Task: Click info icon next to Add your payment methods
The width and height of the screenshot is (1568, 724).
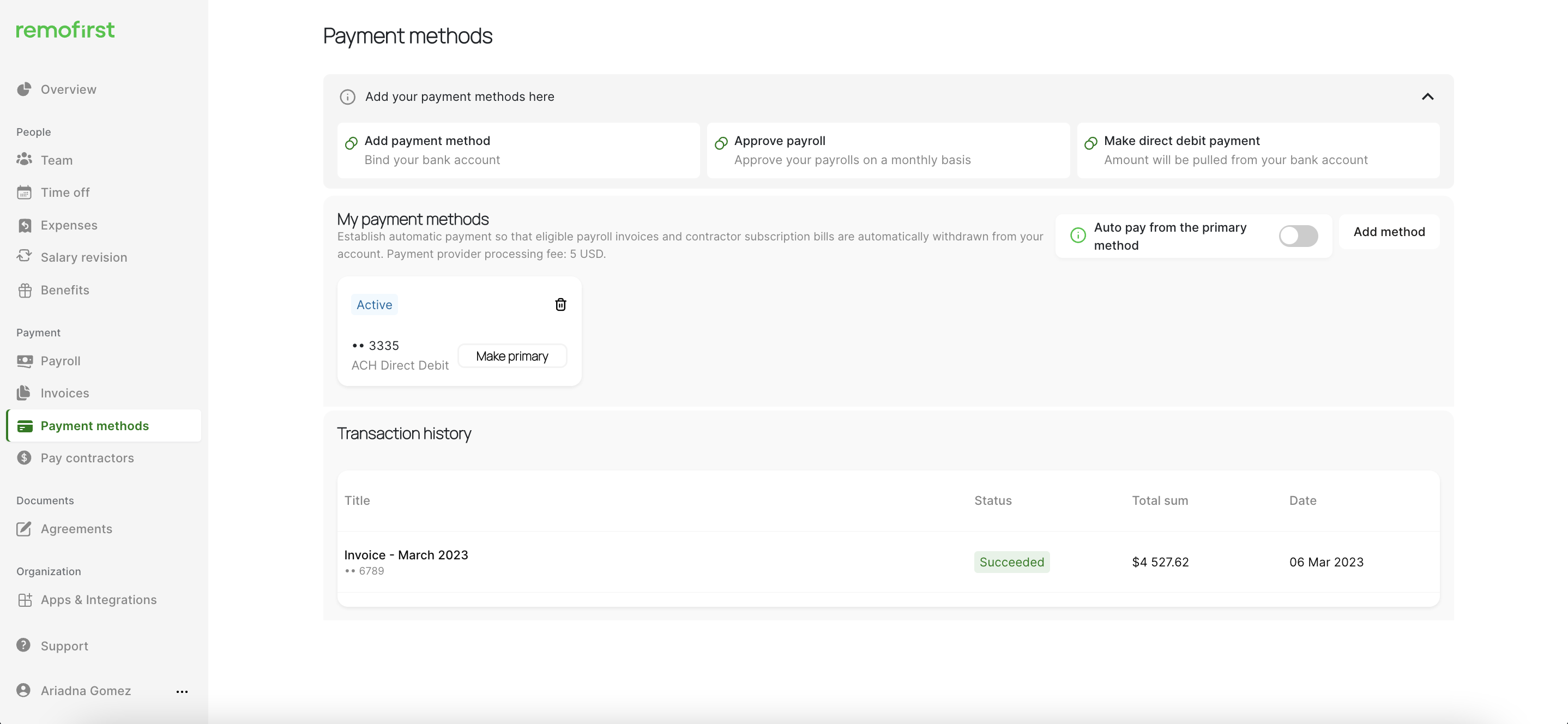Action: (x=347, y=97)
